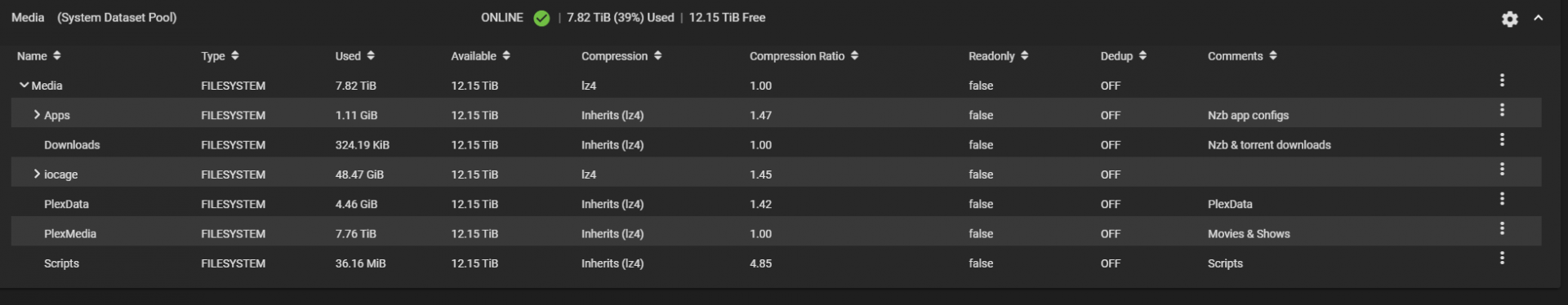The image size is (1568, 305).
Task: Select the PlexMedia dataset row
Action: (776, 233)
